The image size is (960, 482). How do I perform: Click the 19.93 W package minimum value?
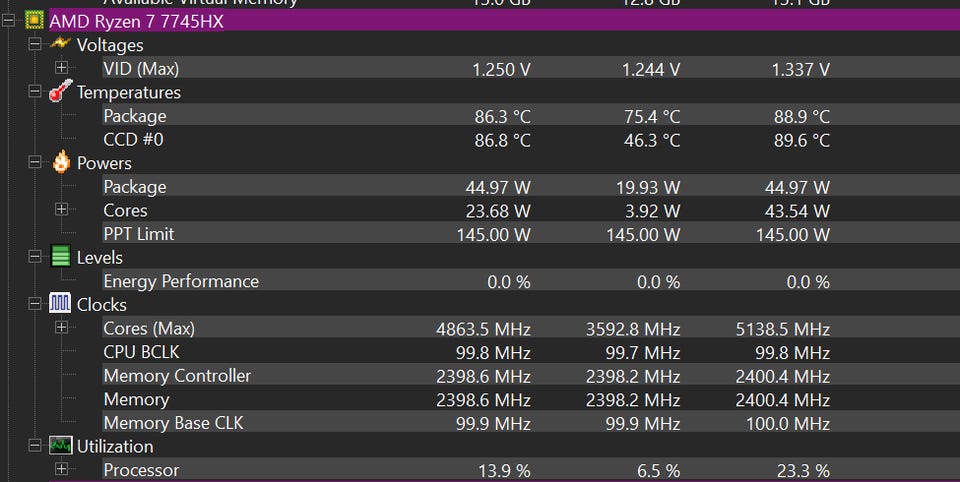pos(648,187)
